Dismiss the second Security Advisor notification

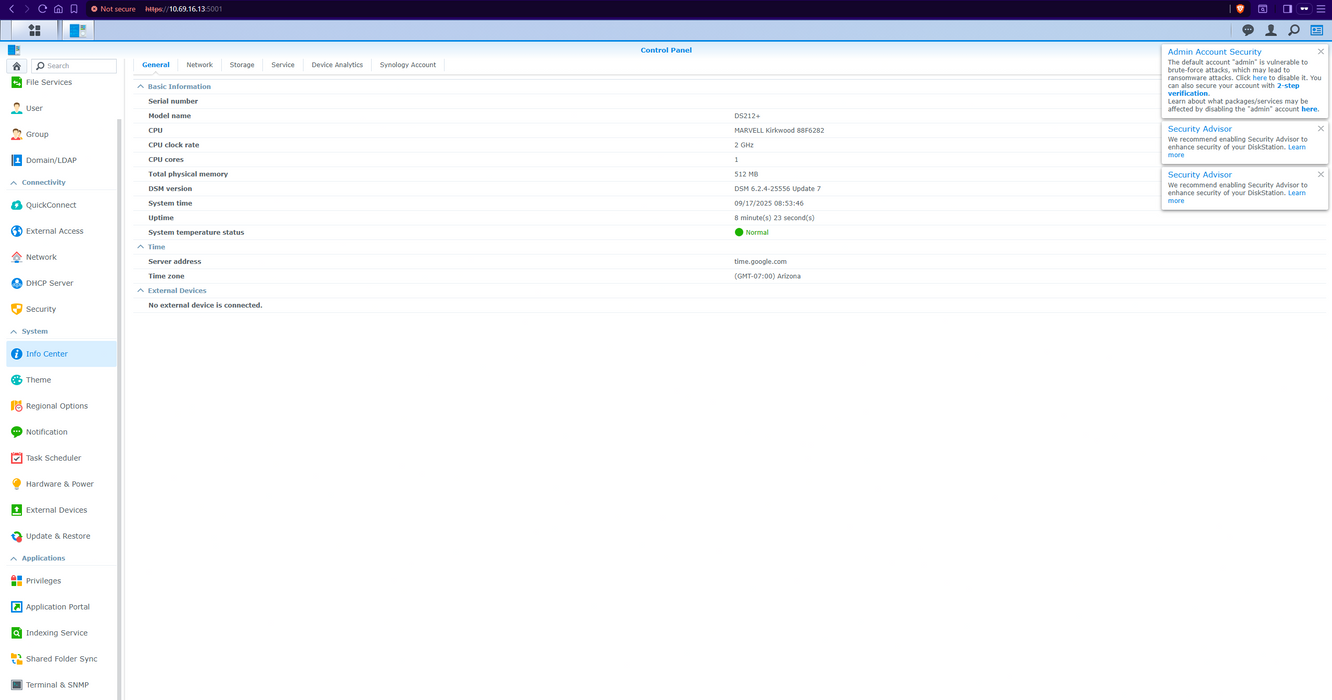pyautogui.click(x=1321, y=175)
